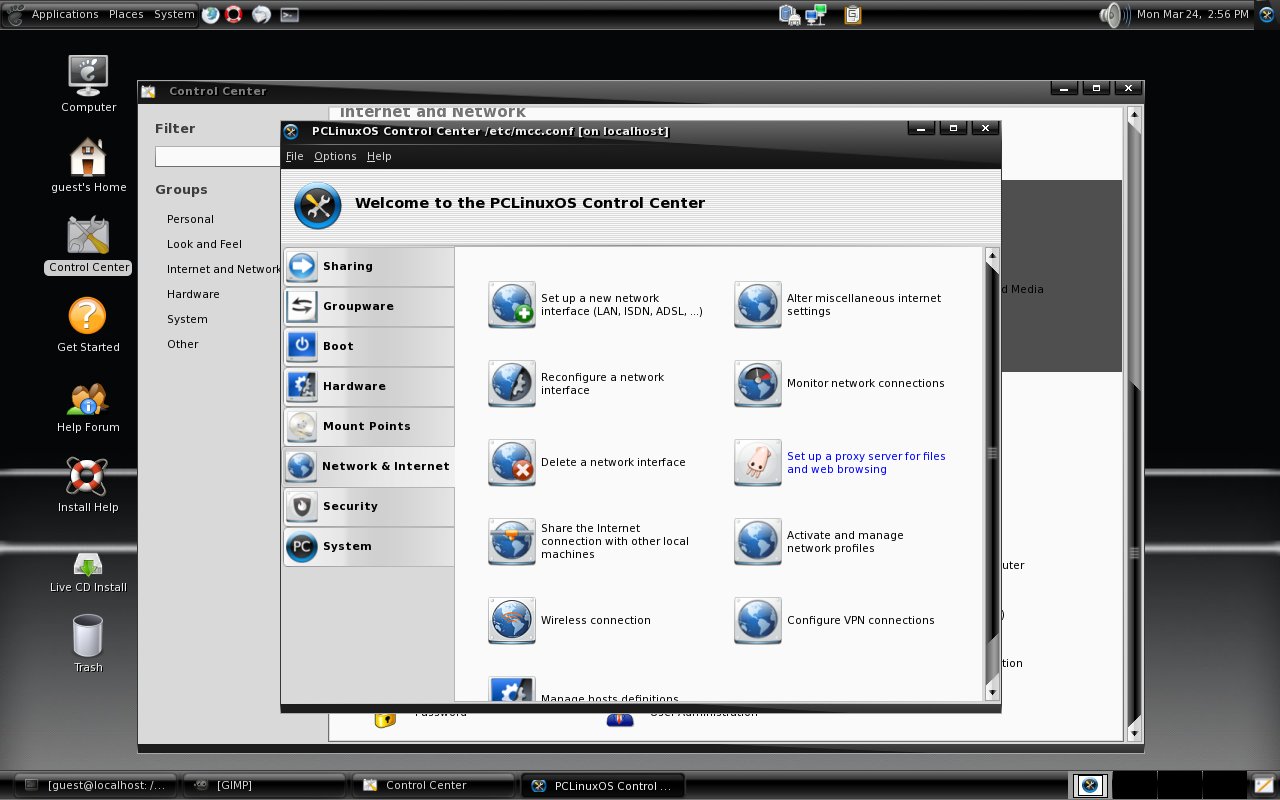Open the Help menu in PCLinuxOS Control Center
The width and height of the screenshot is (1280, 800).
click(379, 156)
